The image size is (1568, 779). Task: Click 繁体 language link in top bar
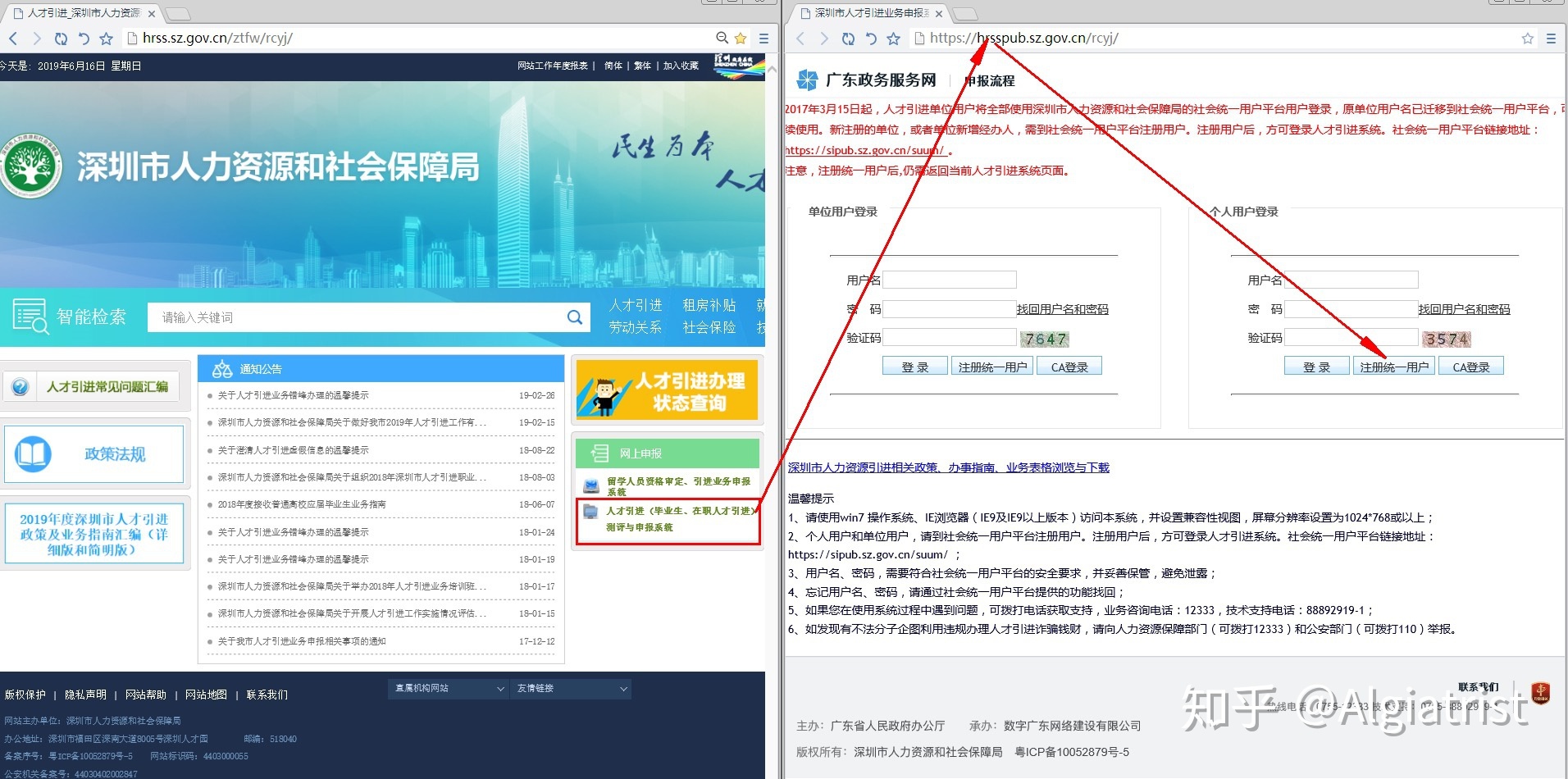(x=642, y=66)
